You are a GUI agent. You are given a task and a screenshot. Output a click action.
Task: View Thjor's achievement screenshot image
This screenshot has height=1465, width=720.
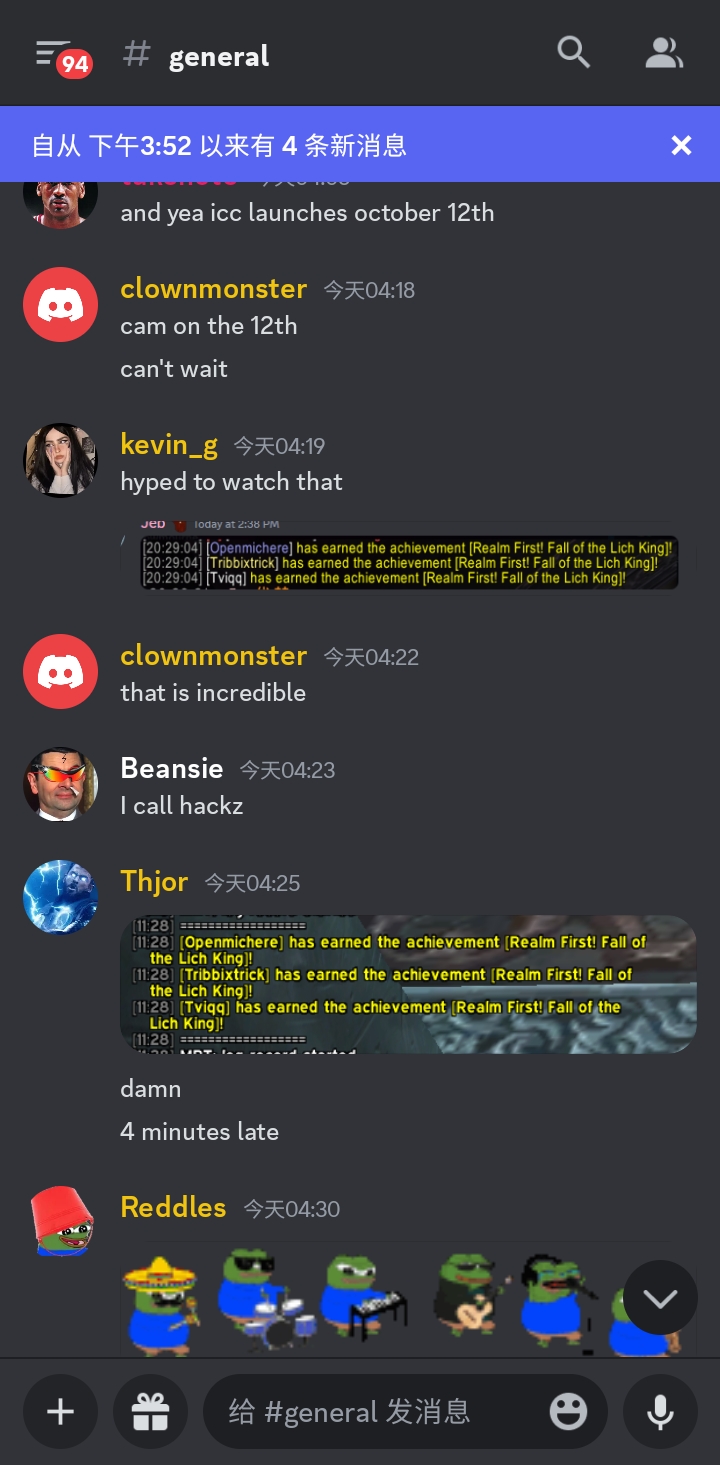point(408,984)
